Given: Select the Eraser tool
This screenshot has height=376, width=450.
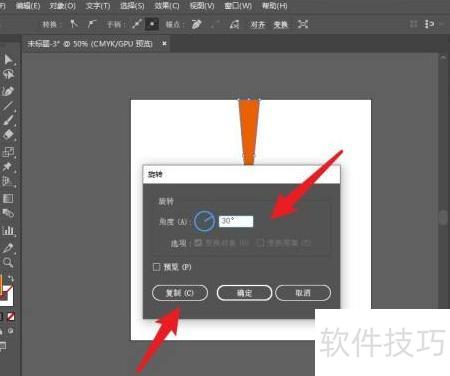Looking at the screenshot, I should pyautogui.click(x=8, y=135).
